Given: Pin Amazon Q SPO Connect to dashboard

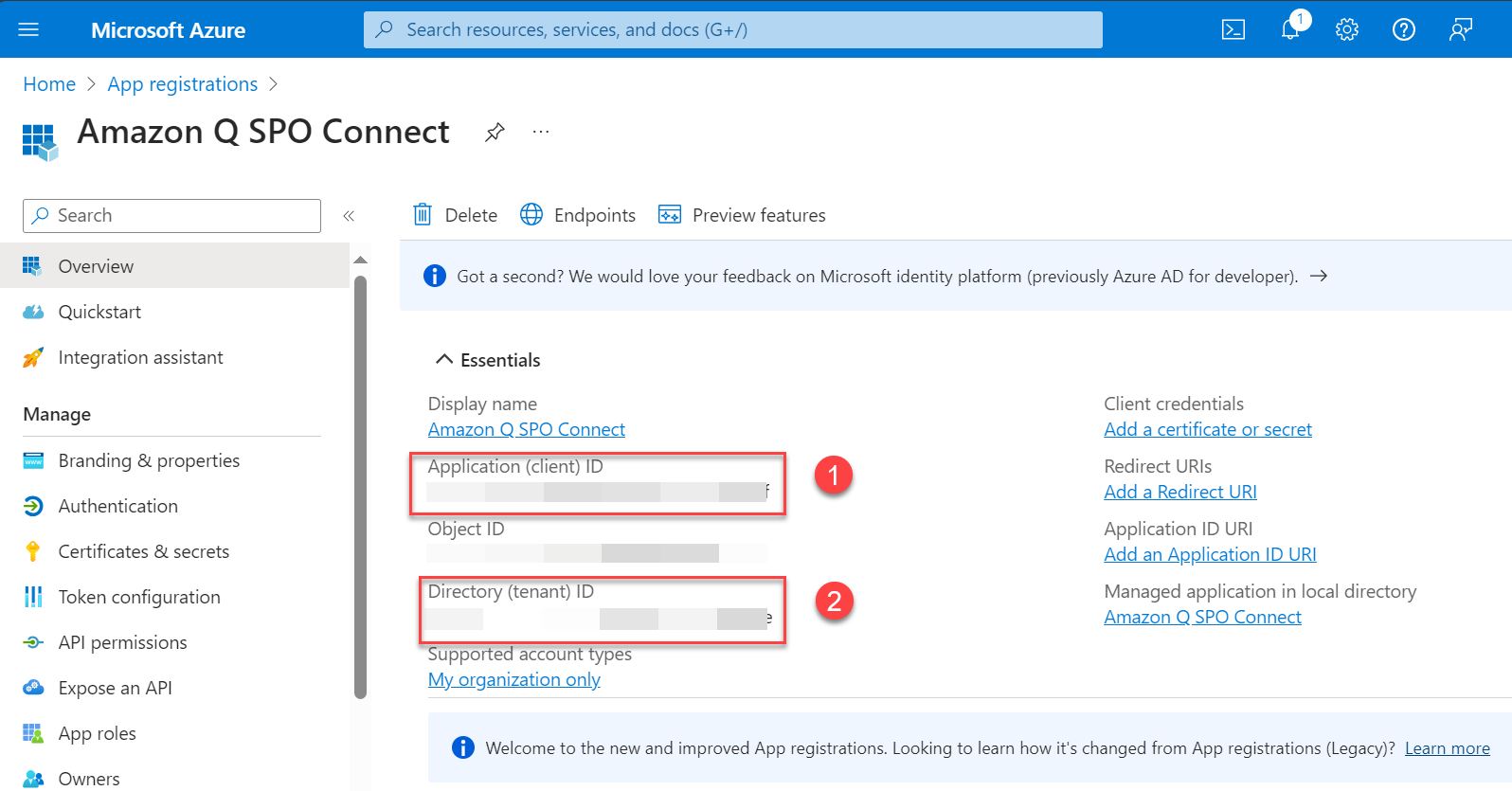Looking at the screenshot, I should click(x=495, y=133).
